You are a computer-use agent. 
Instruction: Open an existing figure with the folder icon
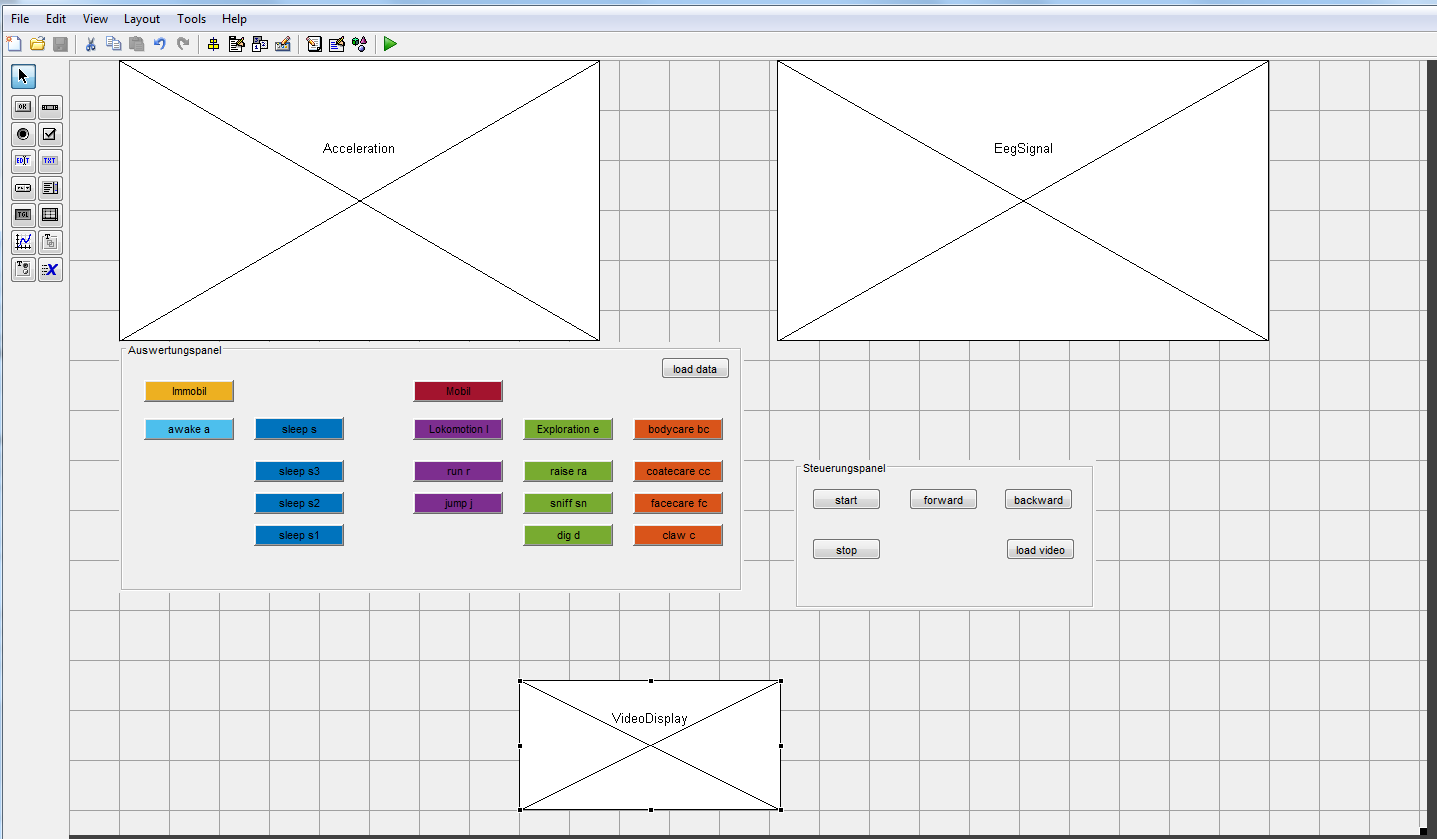[x=37, y=44]
